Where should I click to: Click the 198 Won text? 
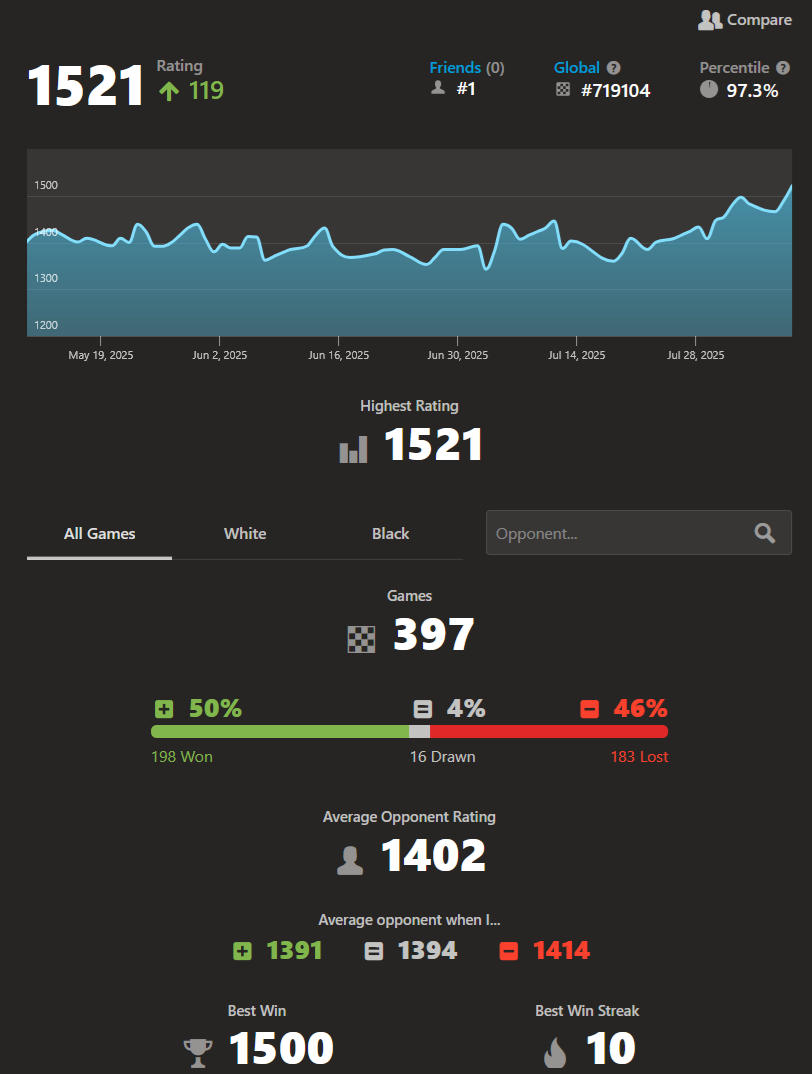182,757
